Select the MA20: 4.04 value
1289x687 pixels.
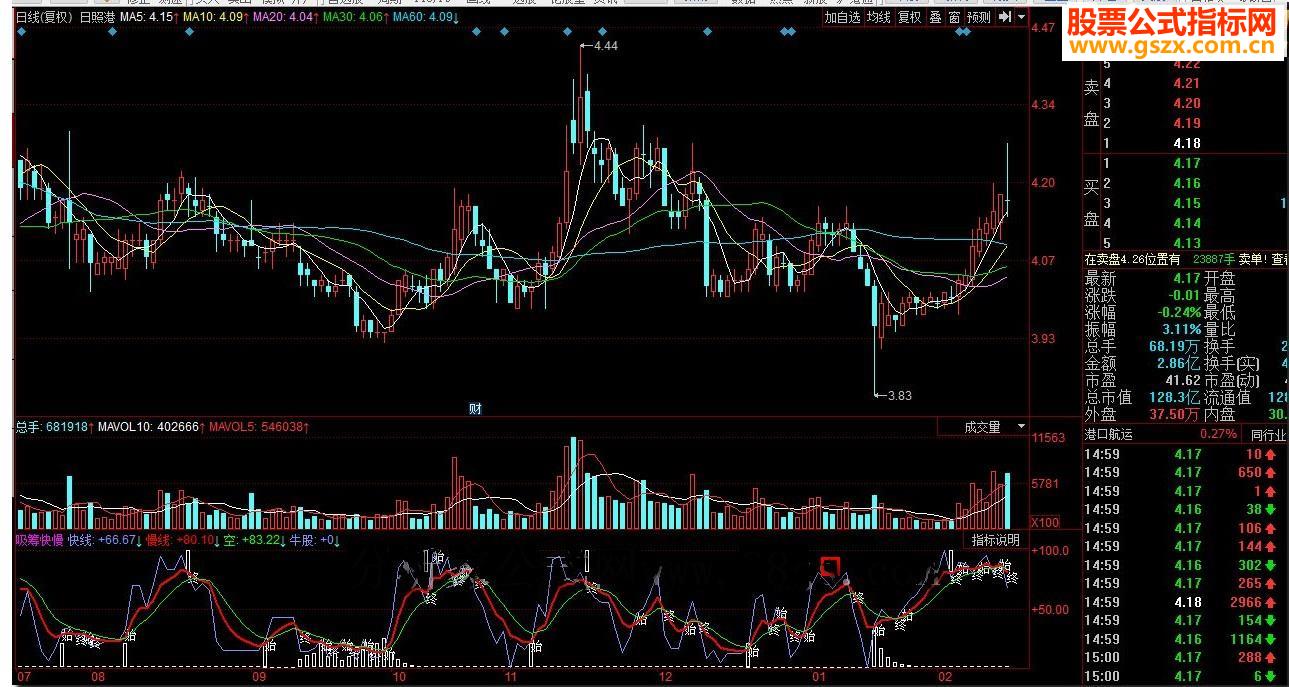click(285, 17)
